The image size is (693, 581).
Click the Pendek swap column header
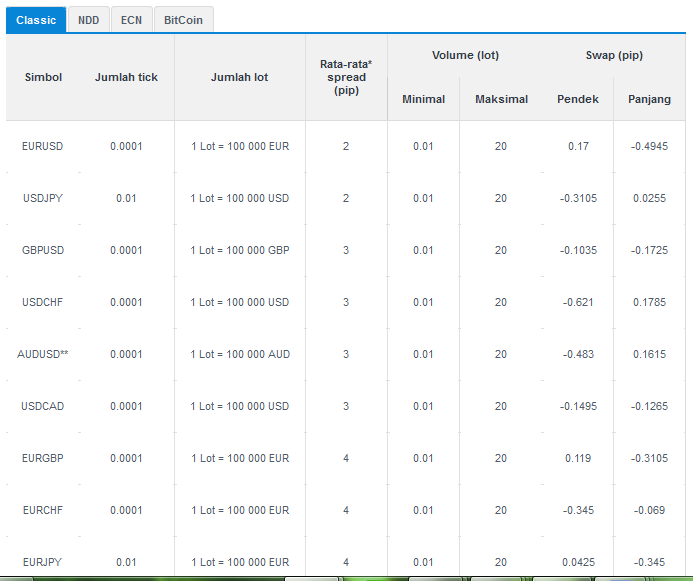578,99
